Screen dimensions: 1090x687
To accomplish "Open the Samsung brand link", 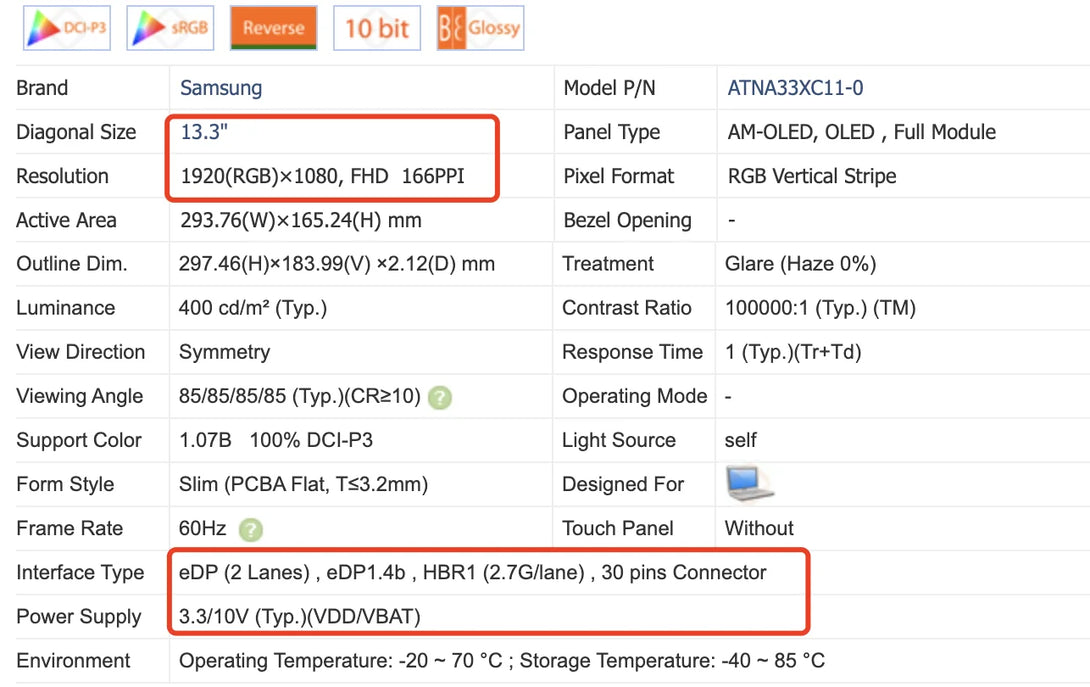I will pyautogui.click(x=221, y=88).
